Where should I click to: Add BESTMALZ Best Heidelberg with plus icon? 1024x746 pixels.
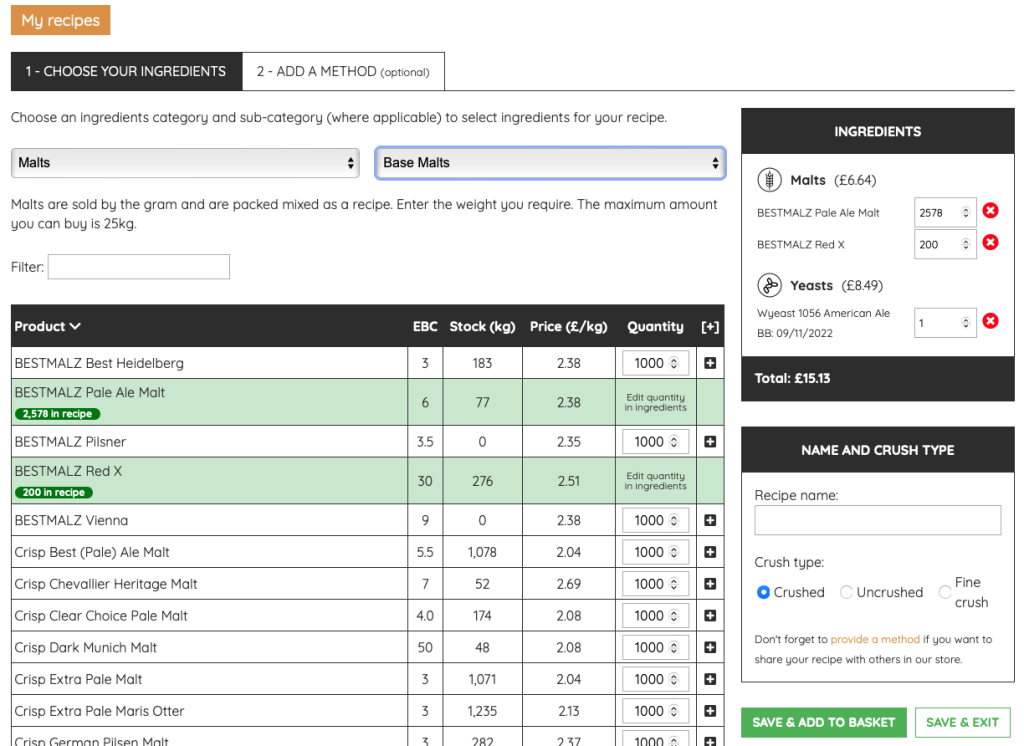710,363
